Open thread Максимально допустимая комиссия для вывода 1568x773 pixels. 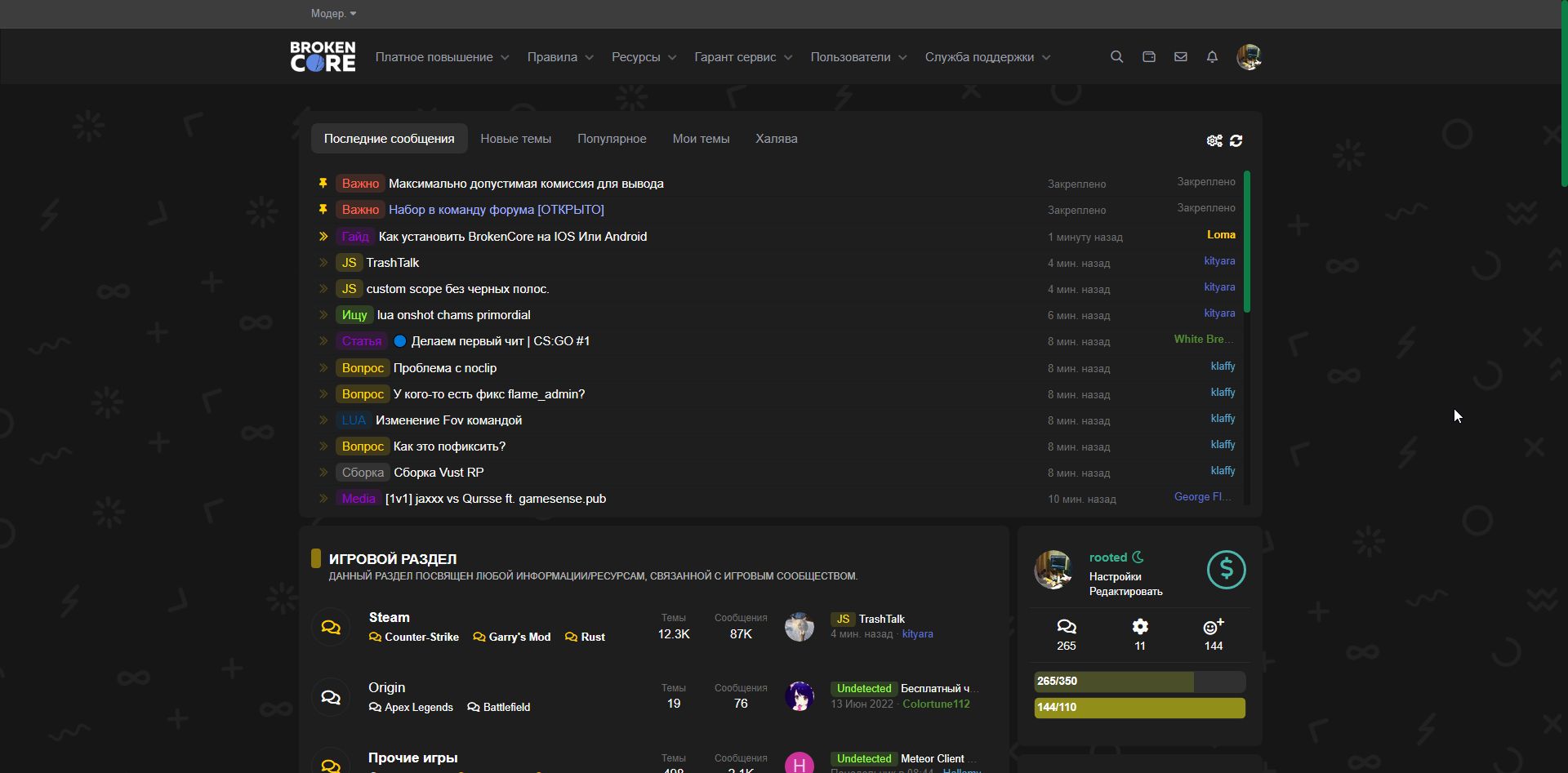point(526,184)
